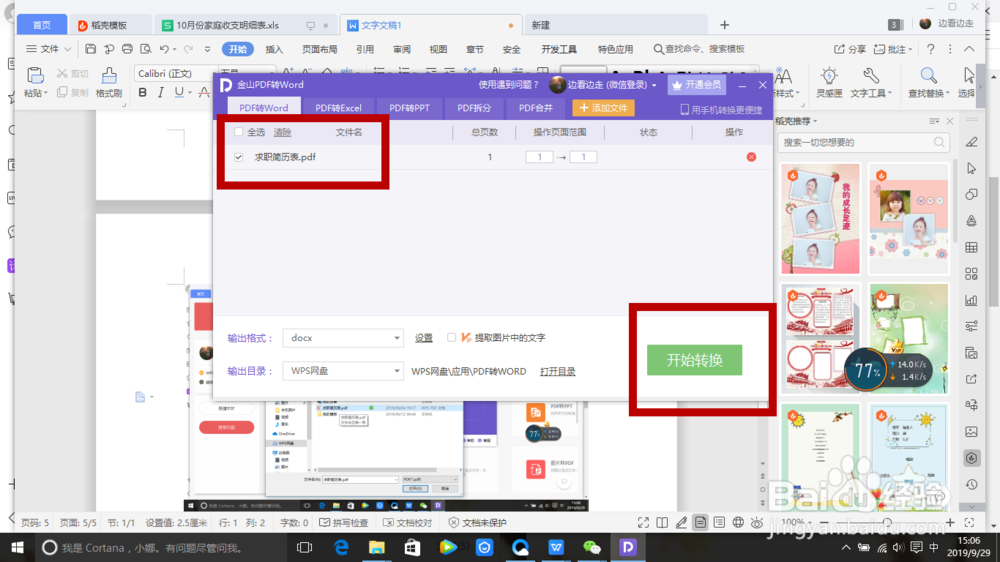The height and width of the screenshot is (562, 1000).
Task: Apply underline formatting
Action: [179, 92]
